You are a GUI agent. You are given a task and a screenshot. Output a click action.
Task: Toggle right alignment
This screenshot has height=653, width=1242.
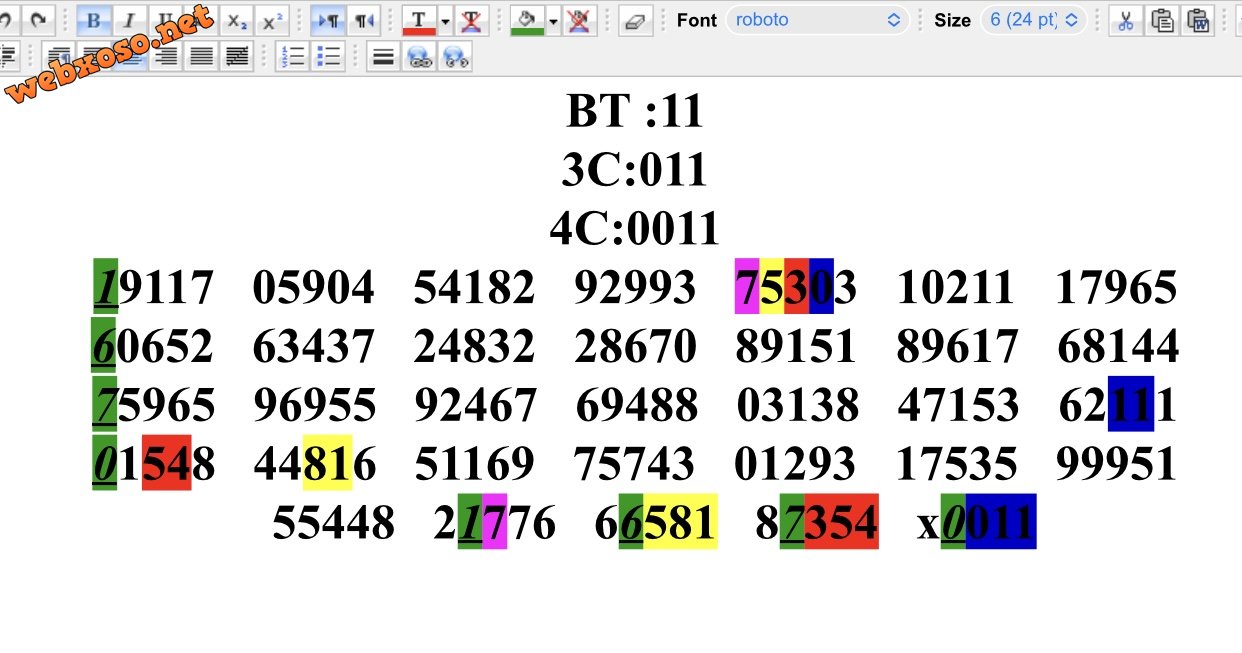(x=165, y=57)
